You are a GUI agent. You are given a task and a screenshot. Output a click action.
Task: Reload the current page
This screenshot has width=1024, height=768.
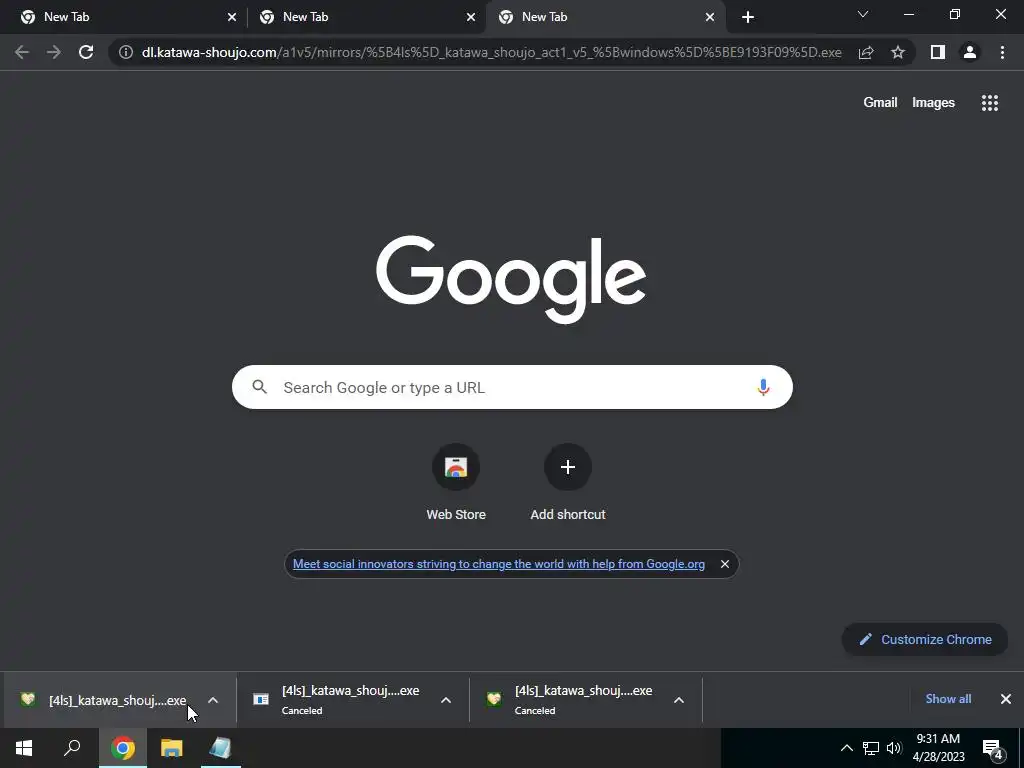[86, 52]
